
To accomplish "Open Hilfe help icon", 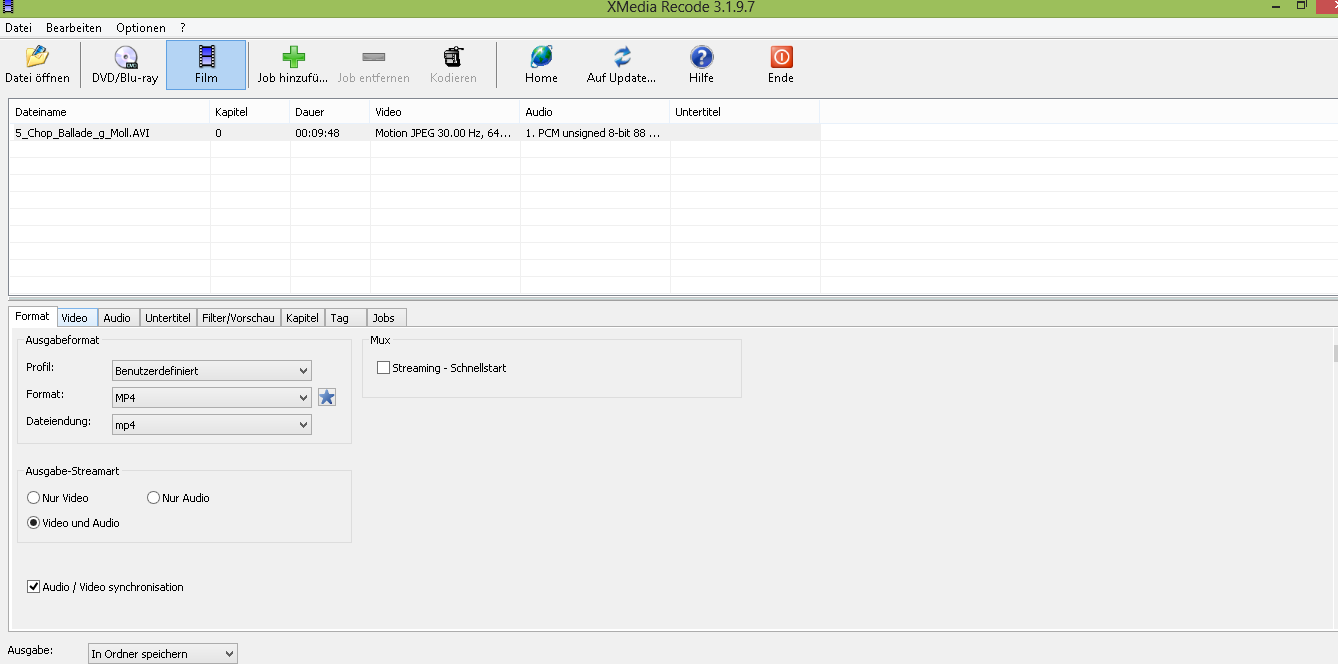I will (701, 57).
